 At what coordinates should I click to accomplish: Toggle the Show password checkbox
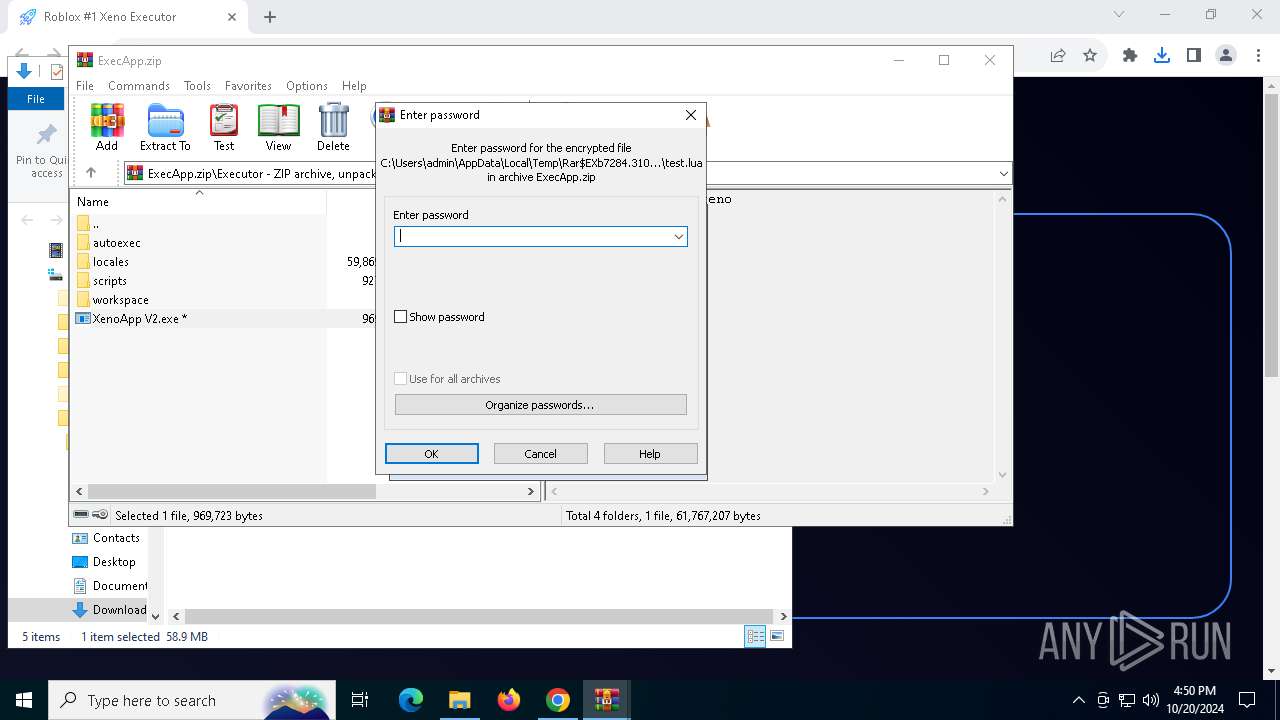point(401,317)
